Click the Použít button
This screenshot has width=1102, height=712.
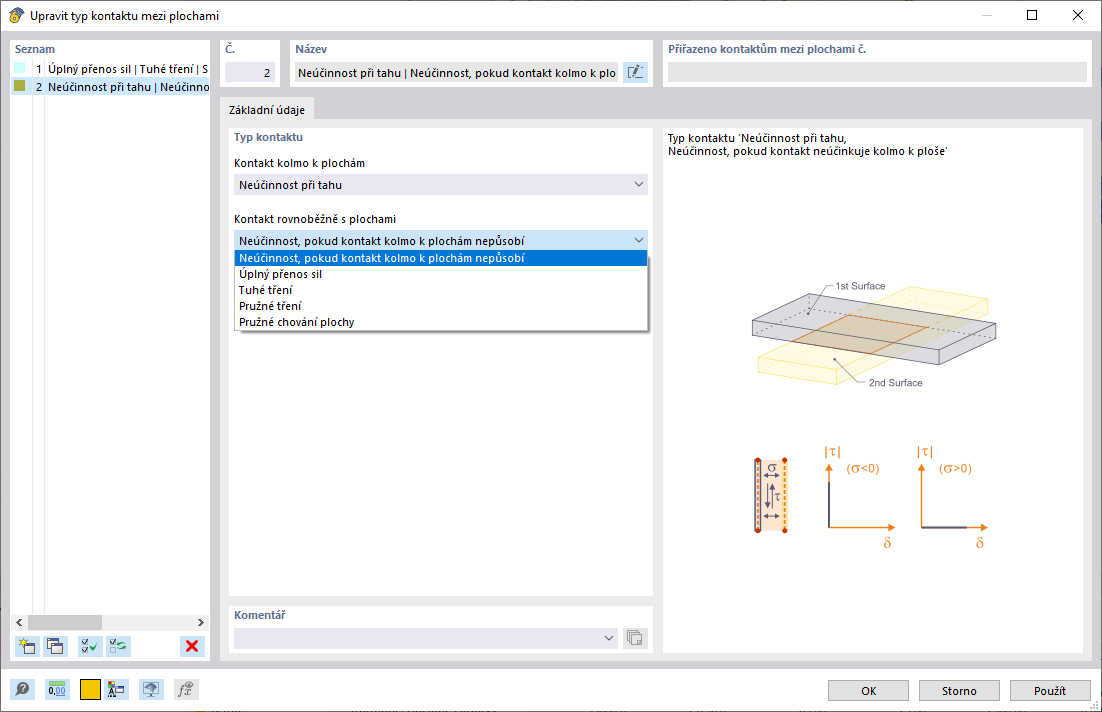point(1050,691)
